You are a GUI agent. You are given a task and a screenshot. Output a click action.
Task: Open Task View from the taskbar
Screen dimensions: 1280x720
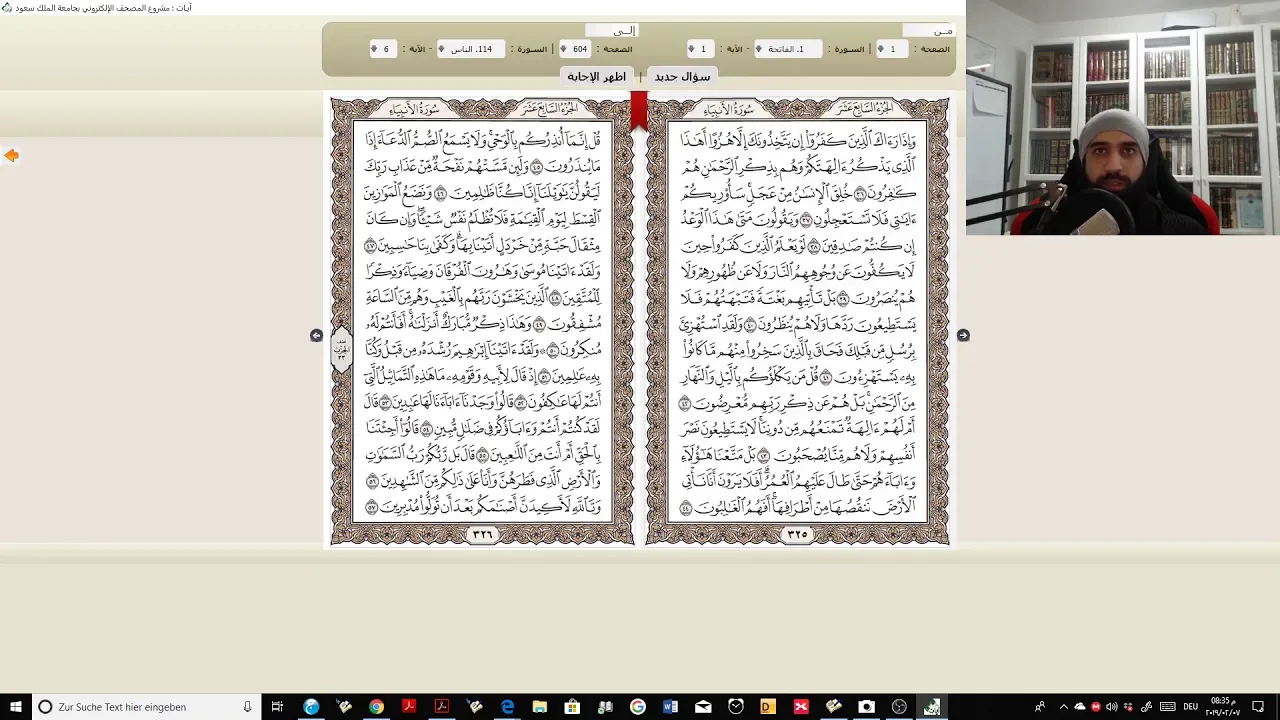click(277, 707)
